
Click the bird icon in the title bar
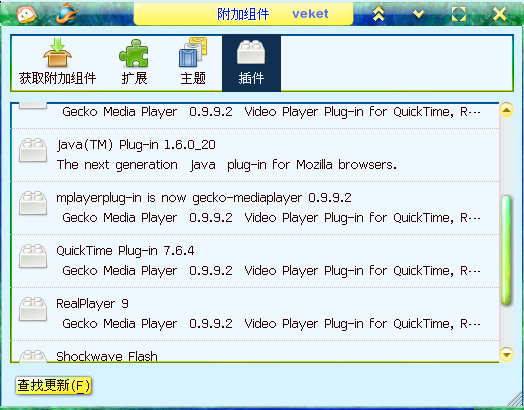[x=26, y=14]
